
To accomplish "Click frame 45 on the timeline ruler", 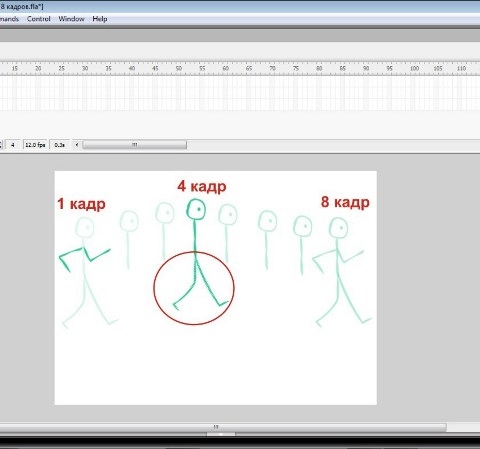I will click(155, 68).
